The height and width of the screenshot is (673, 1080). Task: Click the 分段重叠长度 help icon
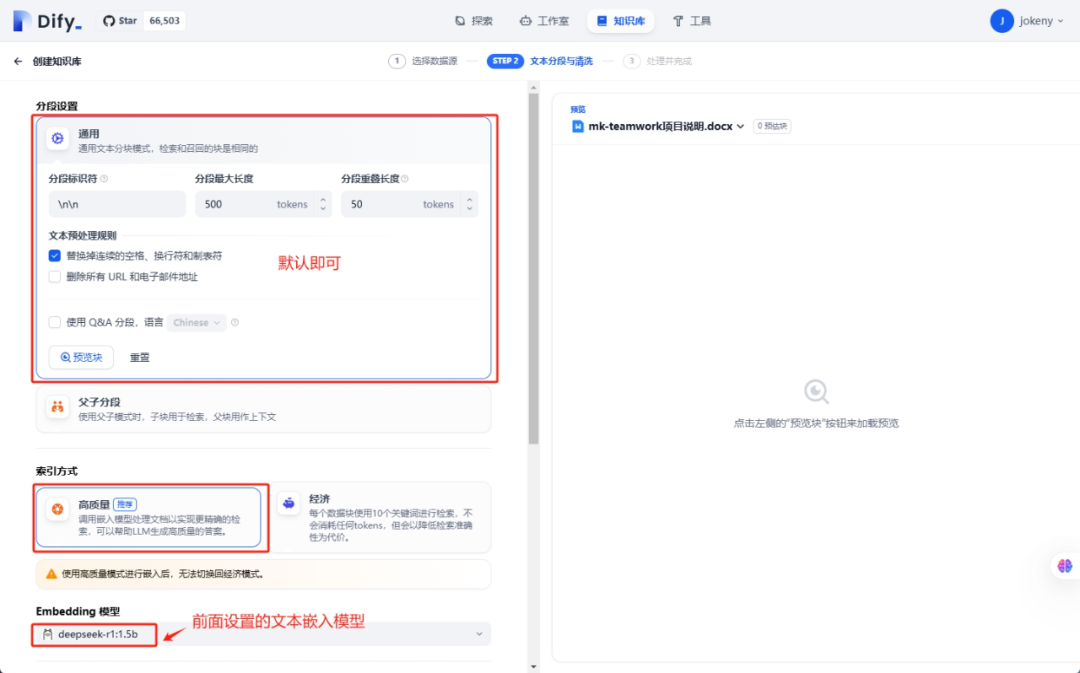(x=405, y=178)
